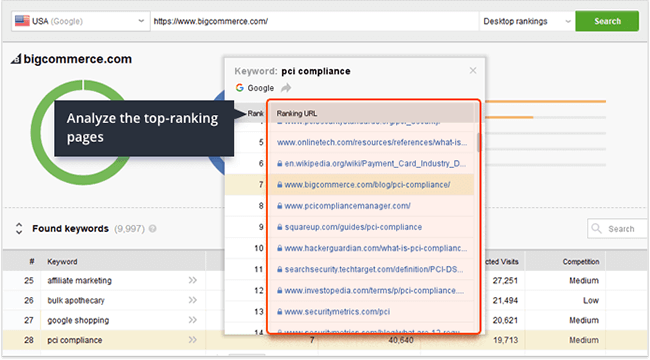Click the green Search button

607,21
